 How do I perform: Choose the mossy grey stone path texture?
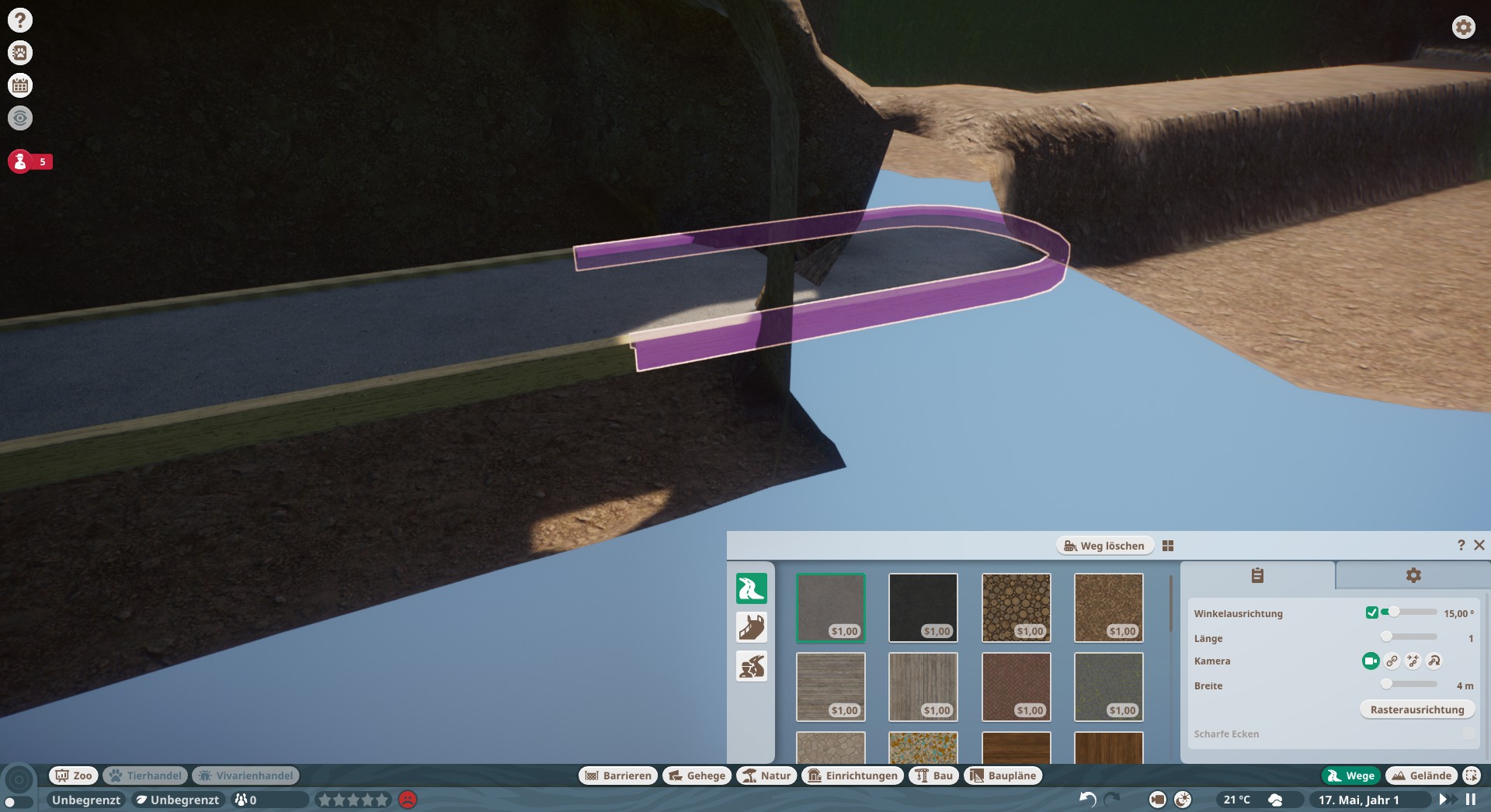click(x=1109, y=687)
